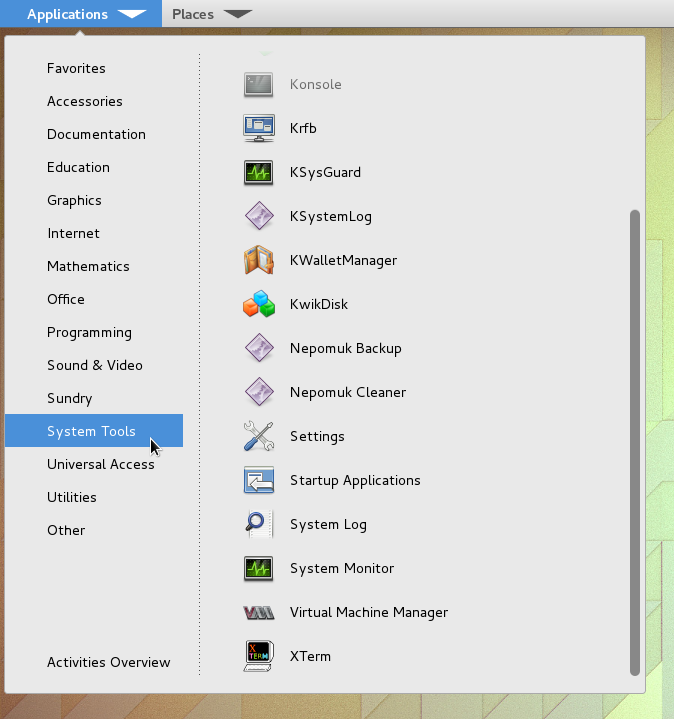Click the Nepomuk Backup diamond icon

(258, 348)
